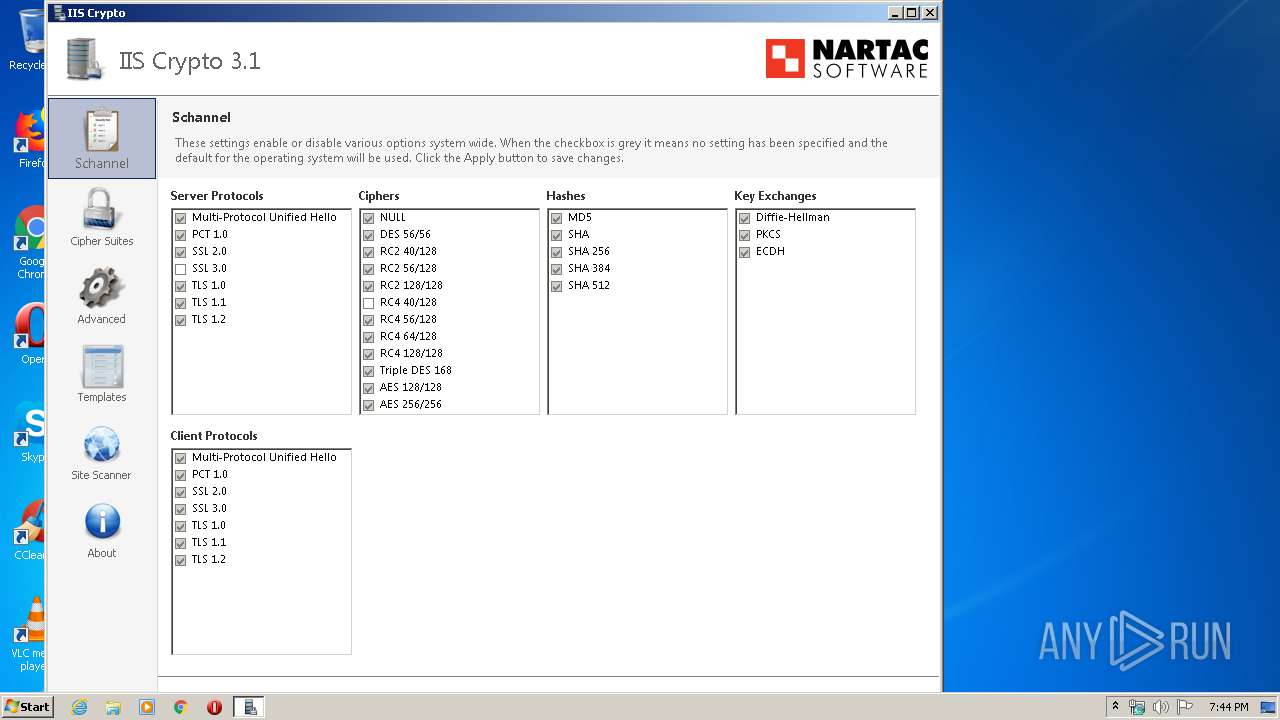The height and width of the screenshot is (720, 1280).
Task: Enable Server Protocols SSL 3.0 checkbox
Action: (181, 269)
